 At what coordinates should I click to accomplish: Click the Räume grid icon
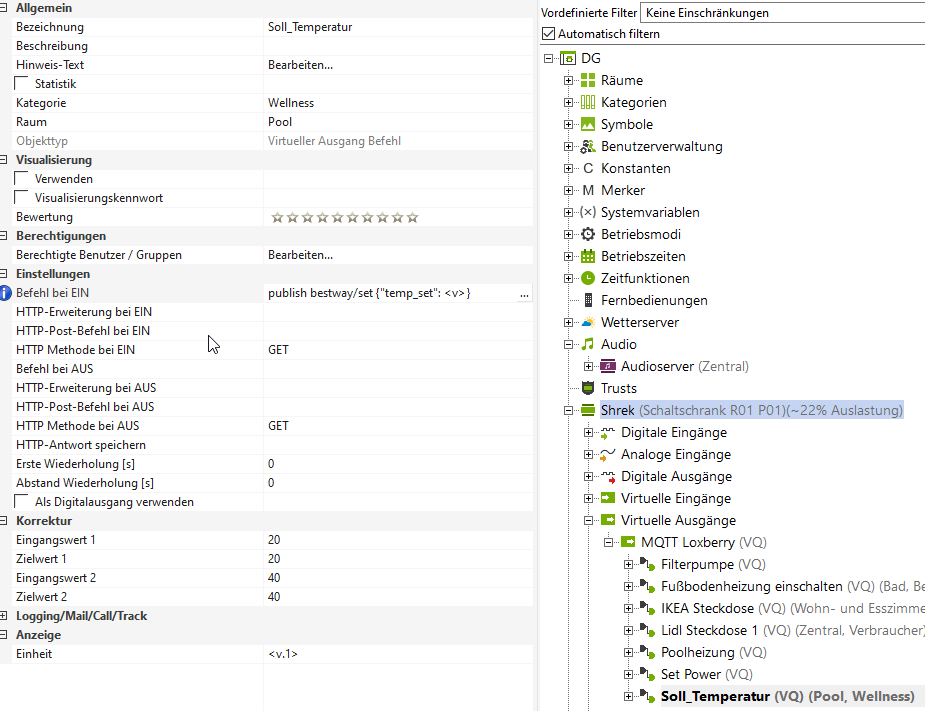coord(588,81)
